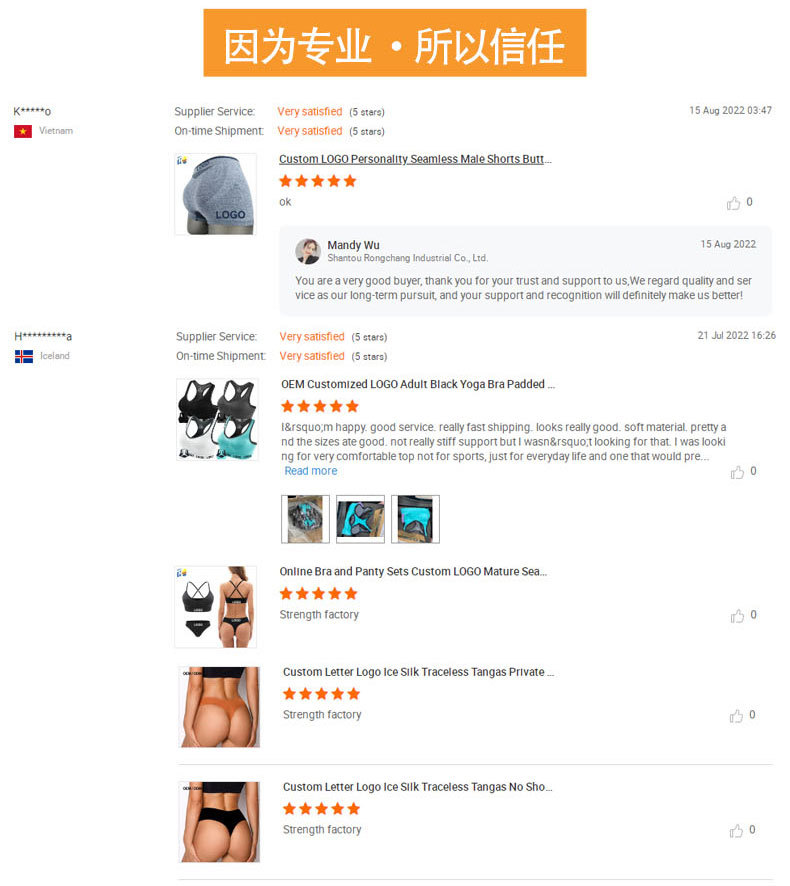Click thumbs-up on the Yoga Bra review
Screen dimensions: 790x886
(x=737, y=472)
